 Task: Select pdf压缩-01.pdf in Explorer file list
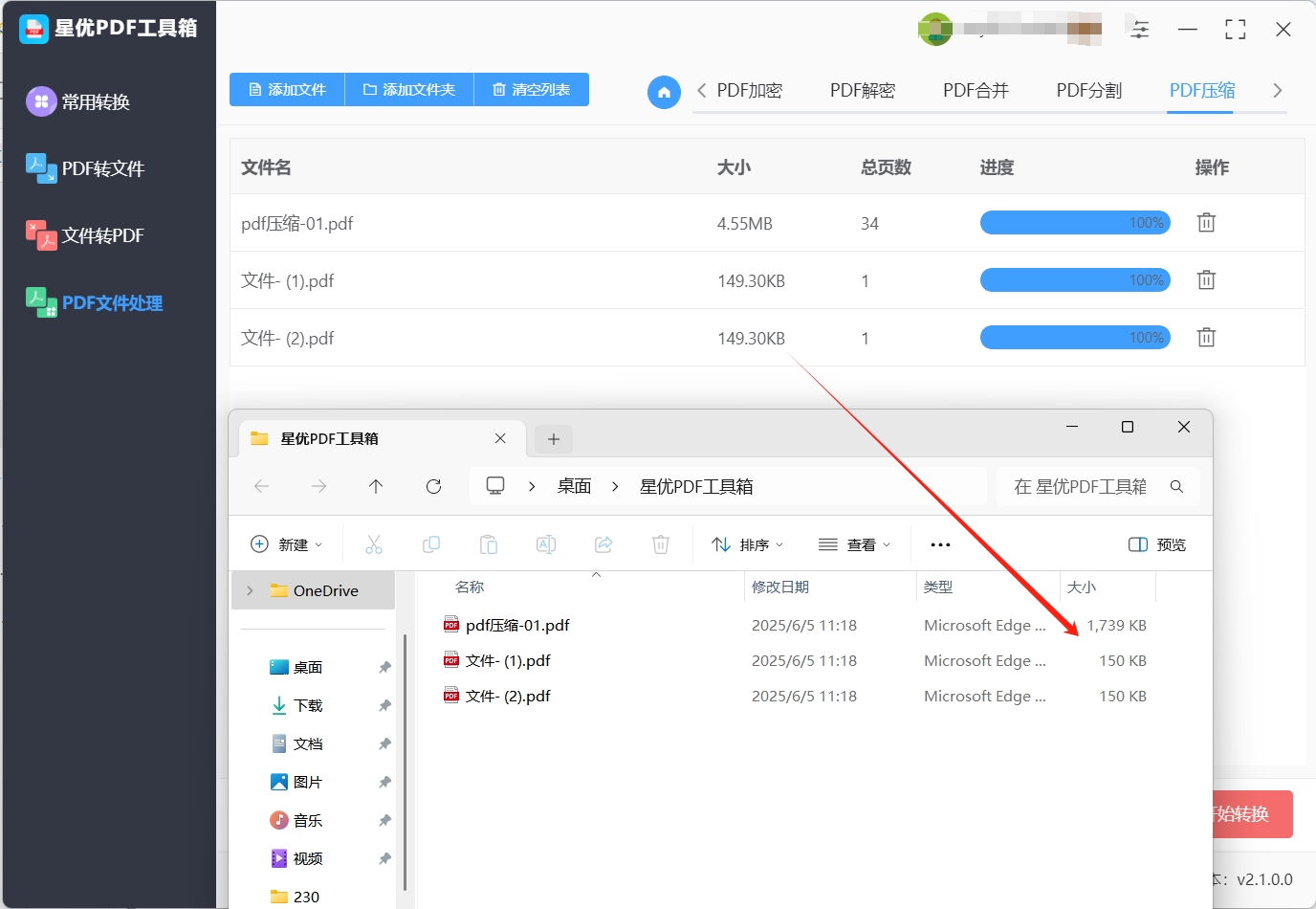(517, 626)
